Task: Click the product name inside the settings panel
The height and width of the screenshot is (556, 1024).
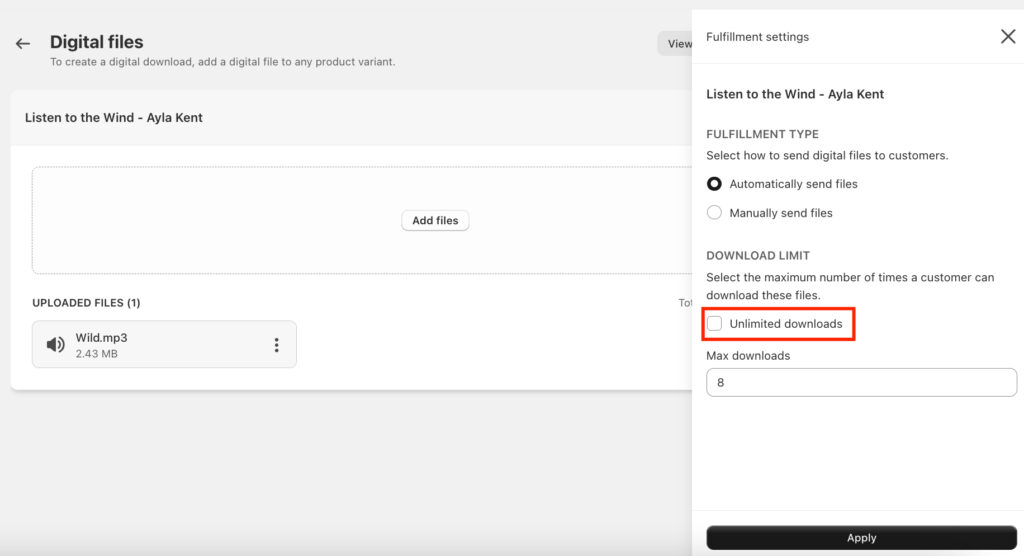Action: click(x=795, y=94)
